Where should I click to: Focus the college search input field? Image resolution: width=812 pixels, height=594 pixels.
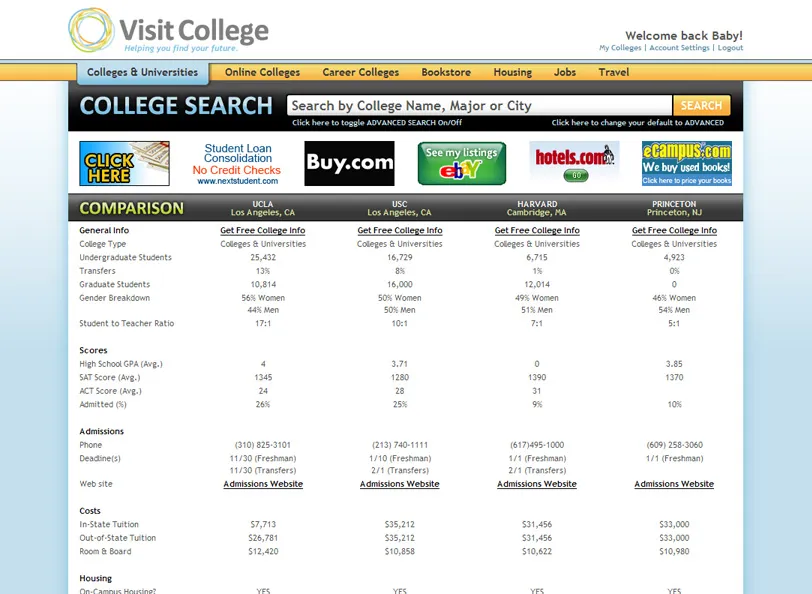[480, 106]
